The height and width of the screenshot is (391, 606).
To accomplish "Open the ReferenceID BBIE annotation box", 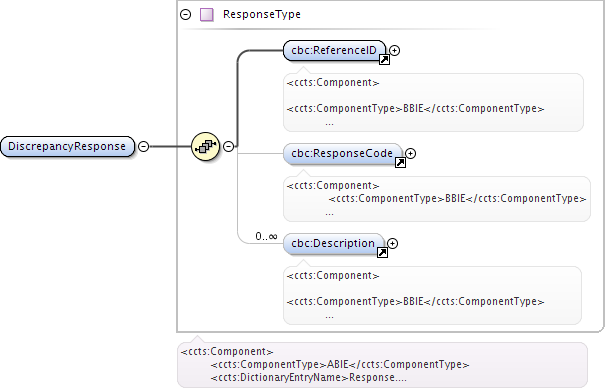I will (433, 102).
